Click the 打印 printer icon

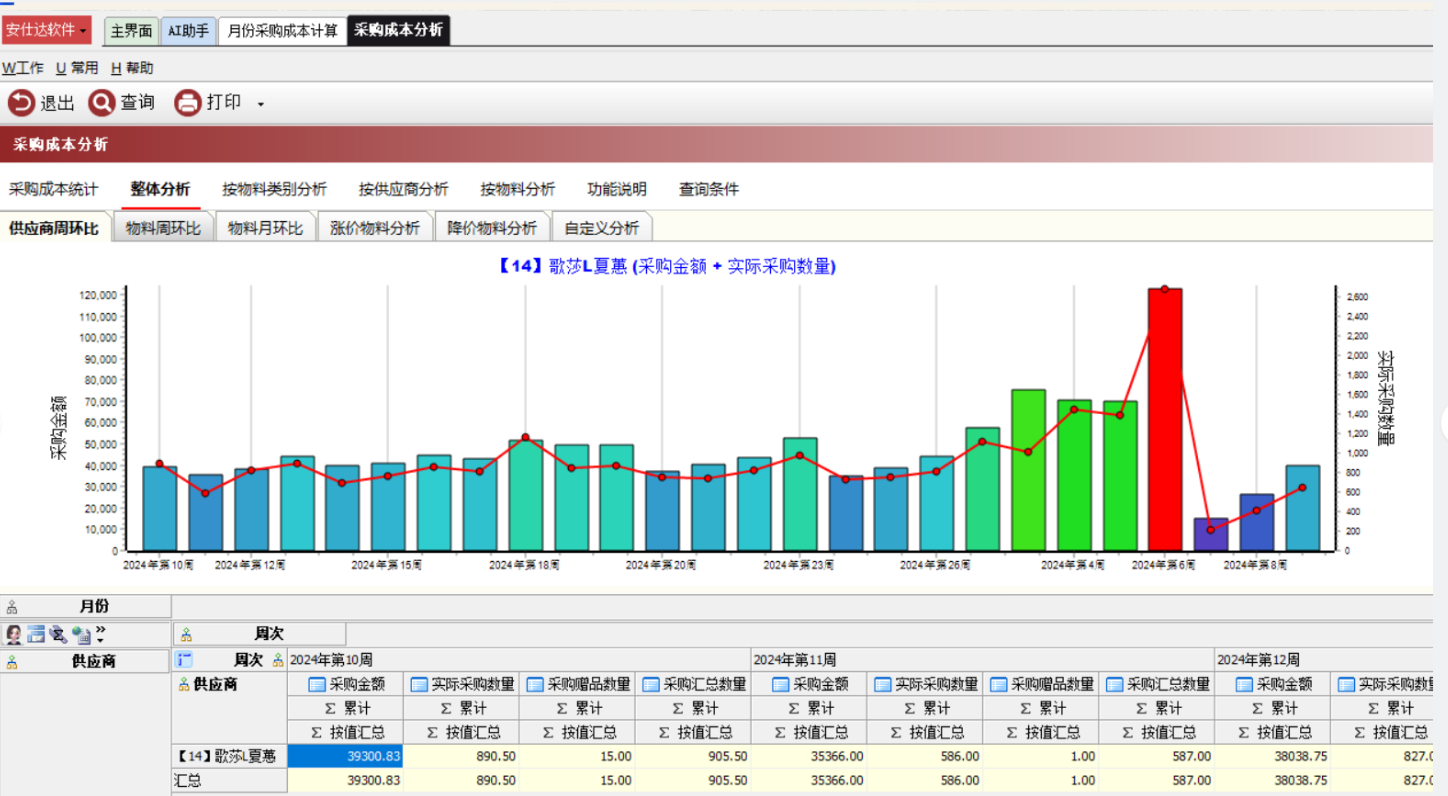point(187,103)
